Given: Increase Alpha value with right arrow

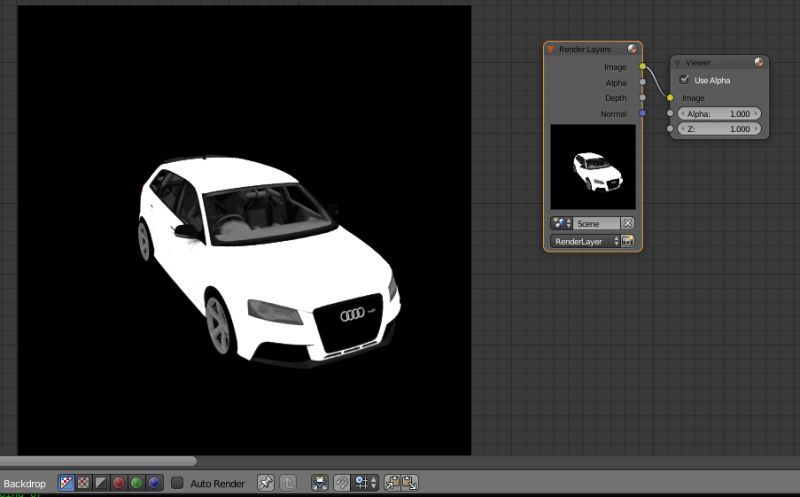Looking at the screenshot, I should (756, 114).
